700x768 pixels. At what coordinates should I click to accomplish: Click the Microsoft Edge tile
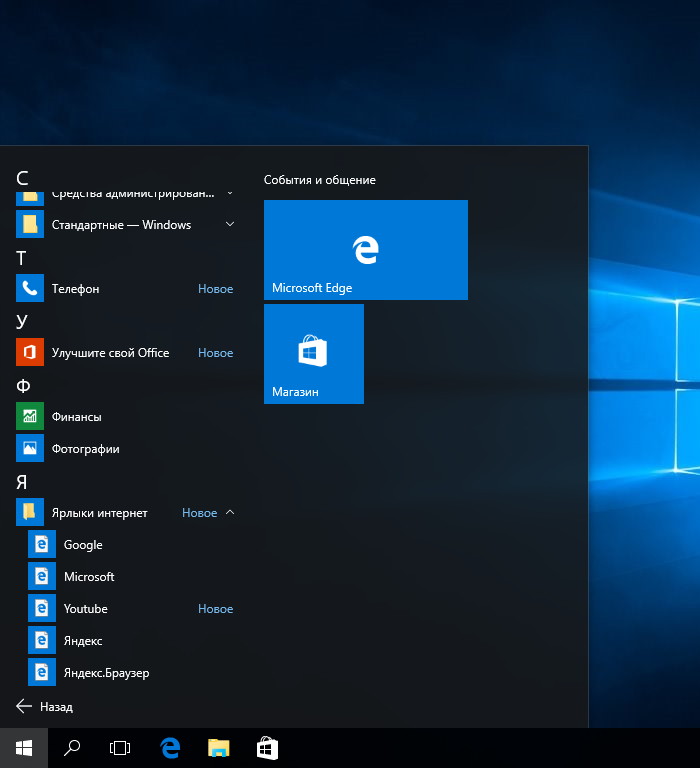(365, 250)
